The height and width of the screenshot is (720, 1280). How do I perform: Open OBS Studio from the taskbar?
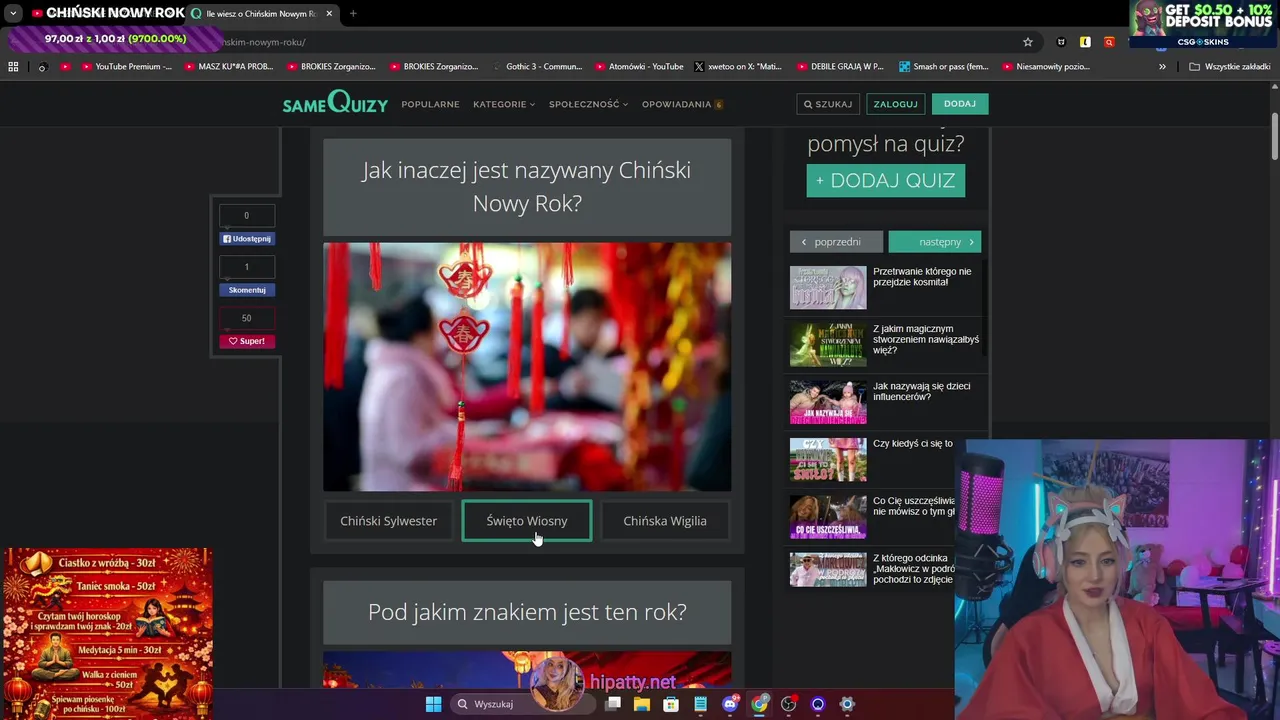tap(789, 704)
